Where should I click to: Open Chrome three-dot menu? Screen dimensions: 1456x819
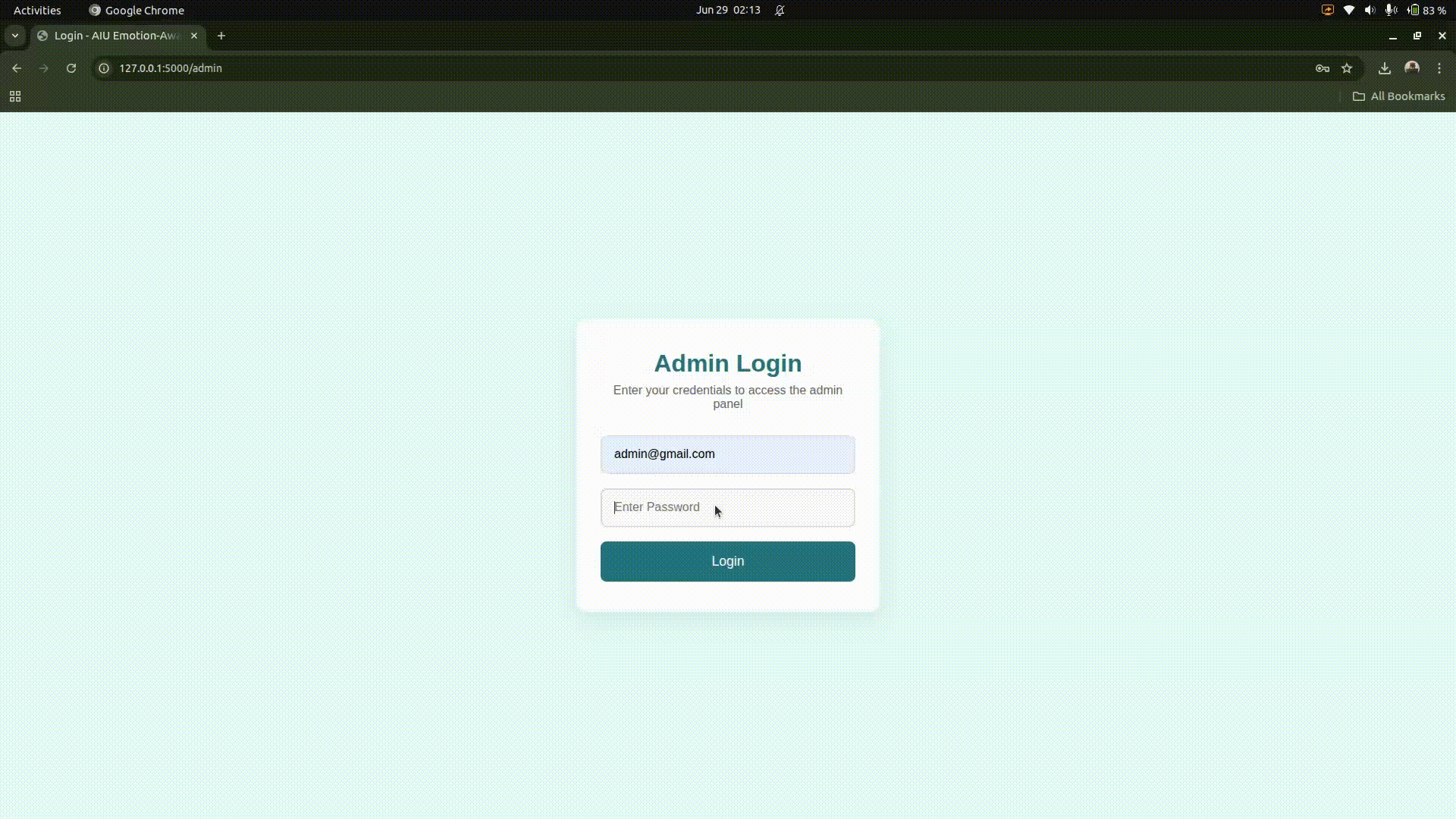(x=1439, y=68)
